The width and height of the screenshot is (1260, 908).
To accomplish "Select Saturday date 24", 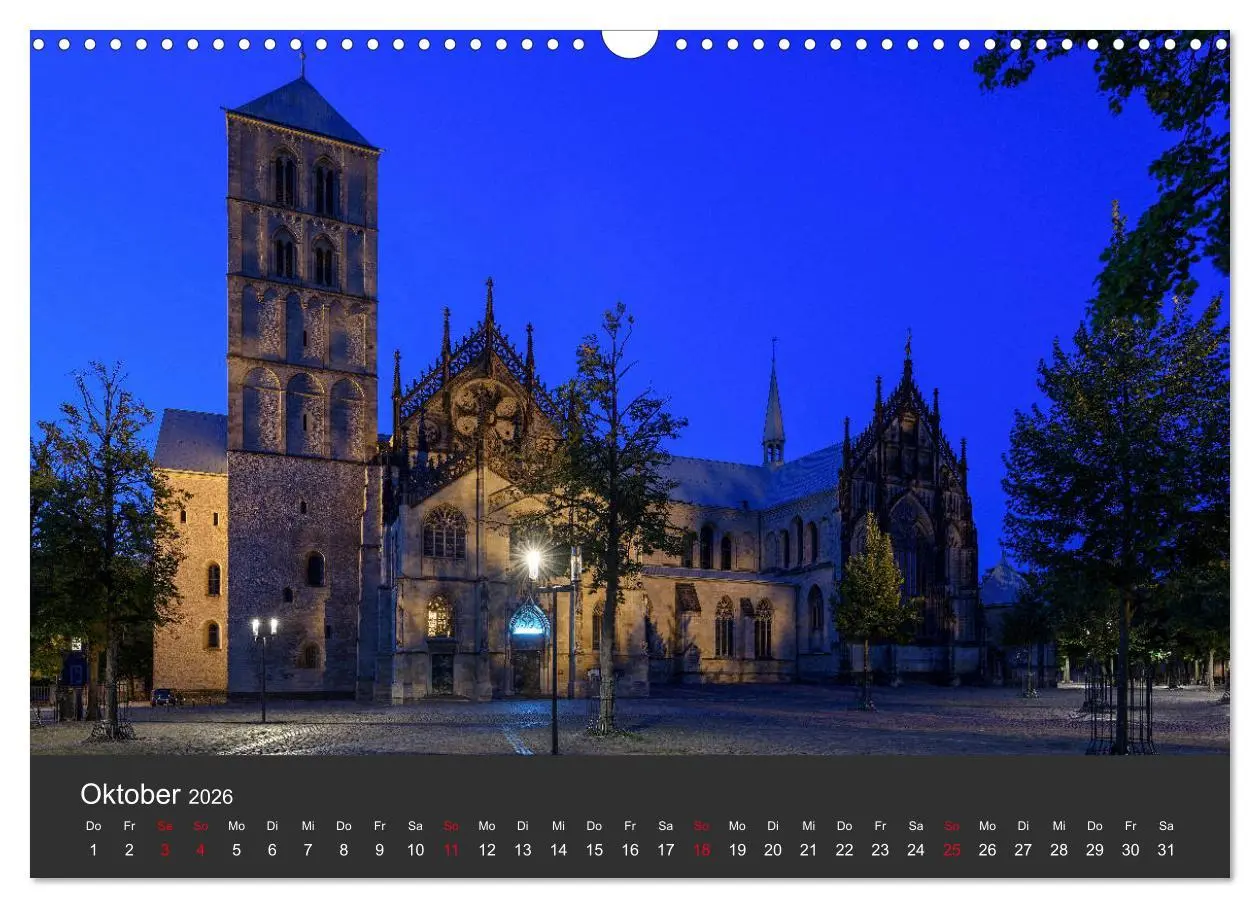I will pyautogui.click(x=916, y=850).
